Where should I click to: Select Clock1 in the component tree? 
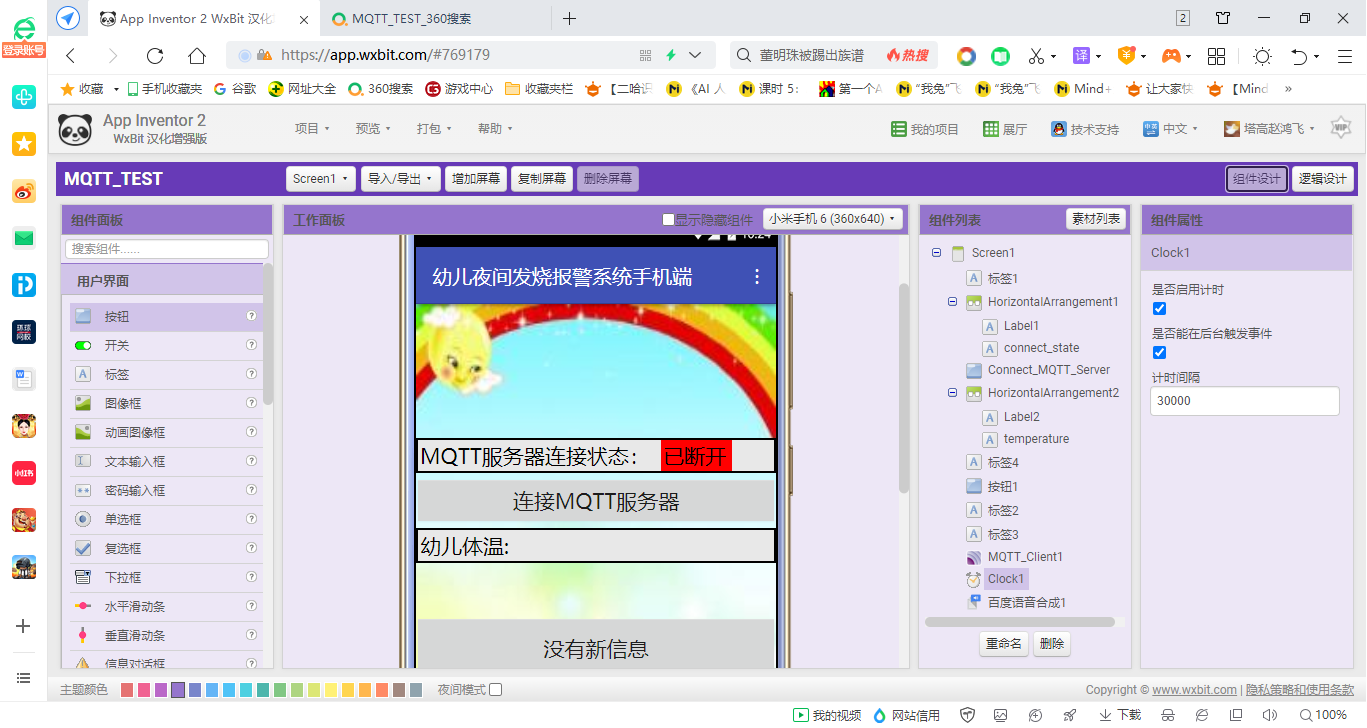1005,579
